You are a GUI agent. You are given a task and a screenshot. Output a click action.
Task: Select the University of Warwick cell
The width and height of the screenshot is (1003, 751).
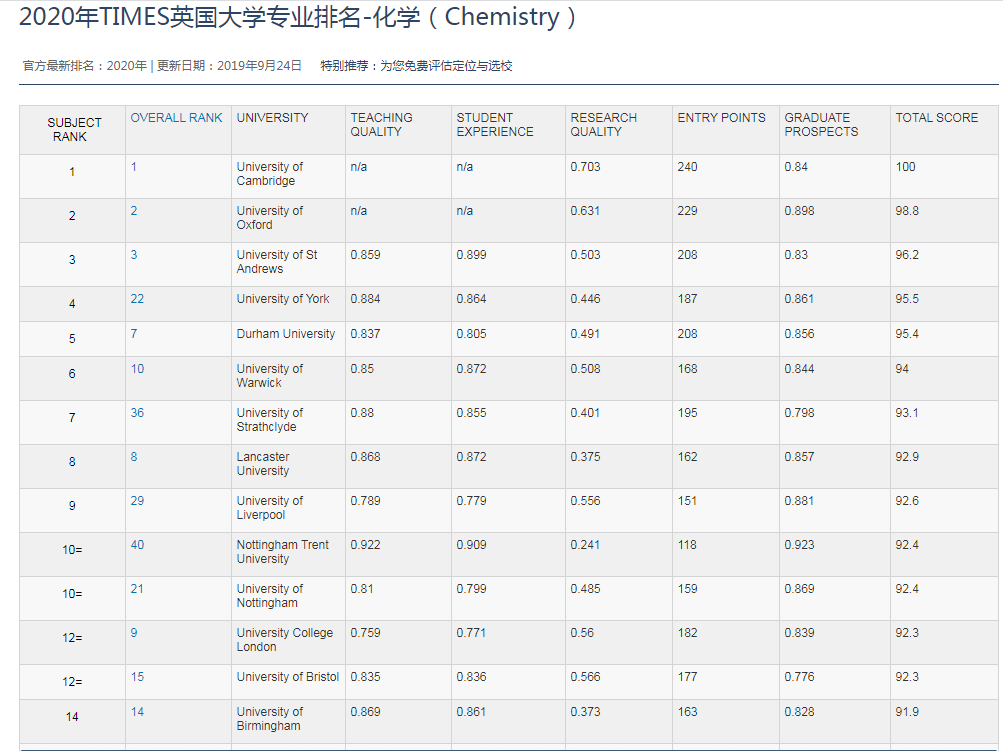tap(288, 379)
